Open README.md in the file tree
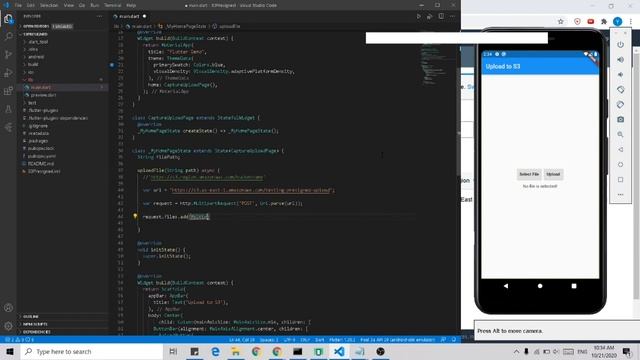The height and width of the screenshot is (360, 640). 41,164
